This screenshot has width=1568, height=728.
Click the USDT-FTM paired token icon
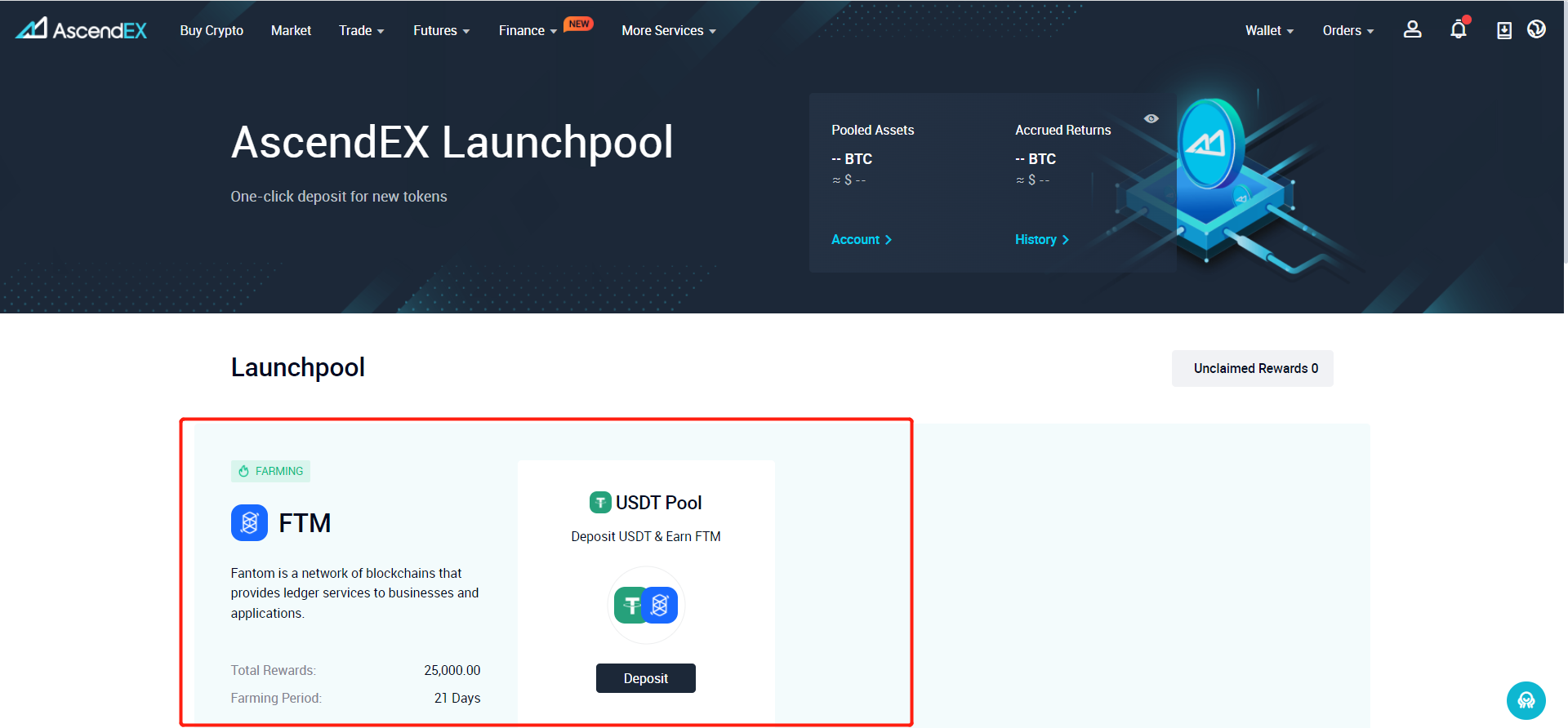point(646,605)
